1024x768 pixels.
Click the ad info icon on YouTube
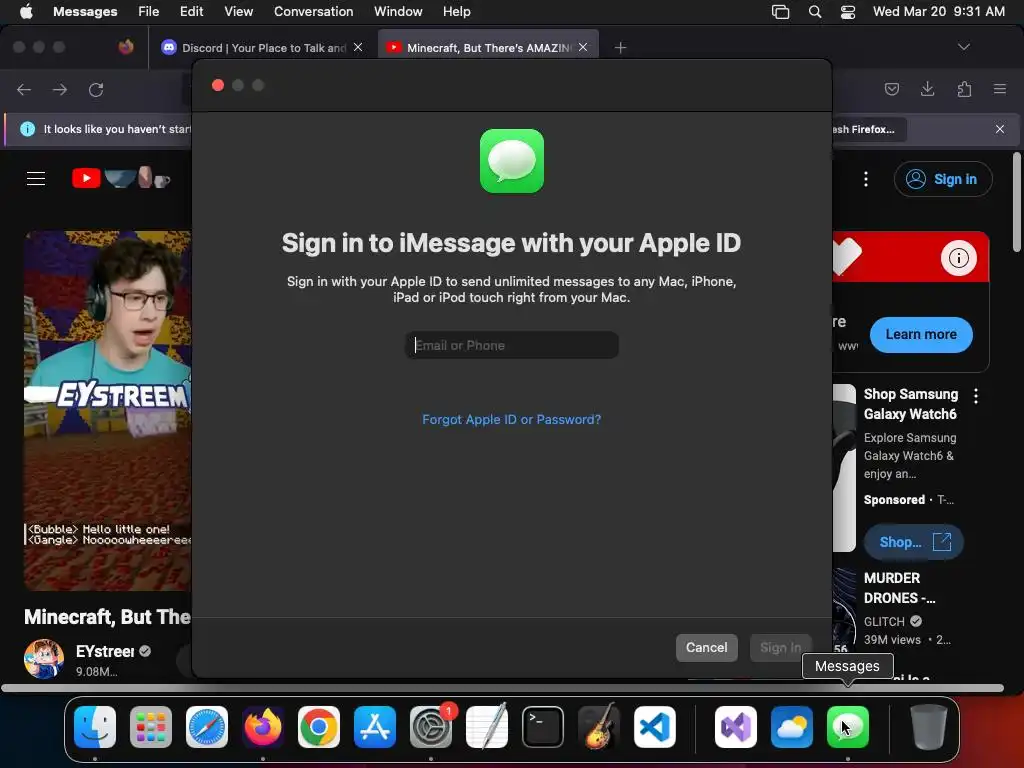959,258
